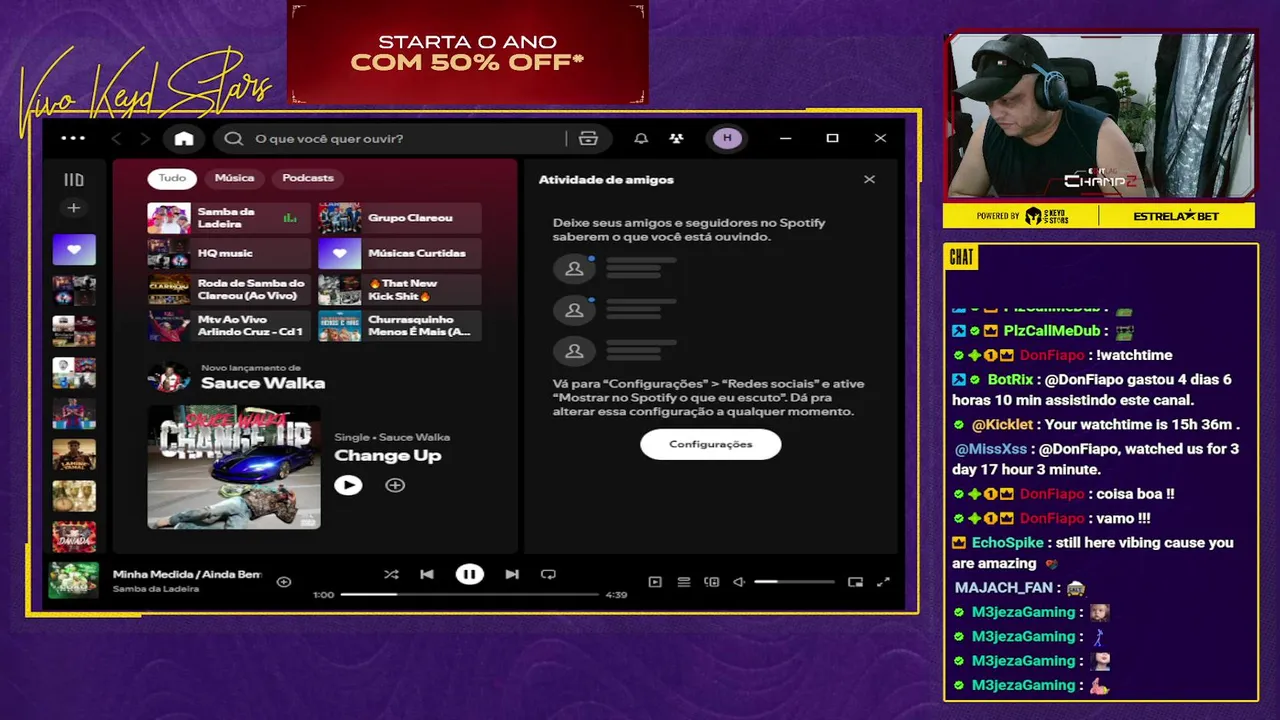Navigate back with the left arrow
Screen dimensions: 1280x720
click(x=117, y=139)
